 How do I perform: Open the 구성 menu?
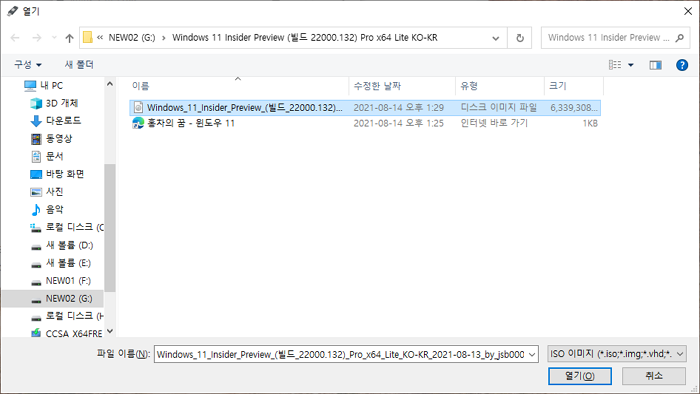point(28,65)
